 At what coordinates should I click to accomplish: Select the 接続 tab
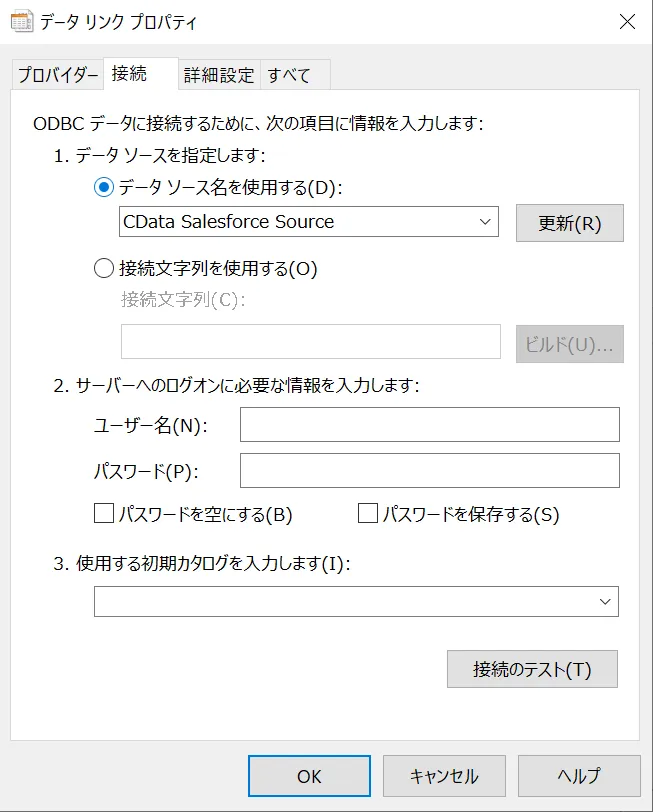pos(130,74)
